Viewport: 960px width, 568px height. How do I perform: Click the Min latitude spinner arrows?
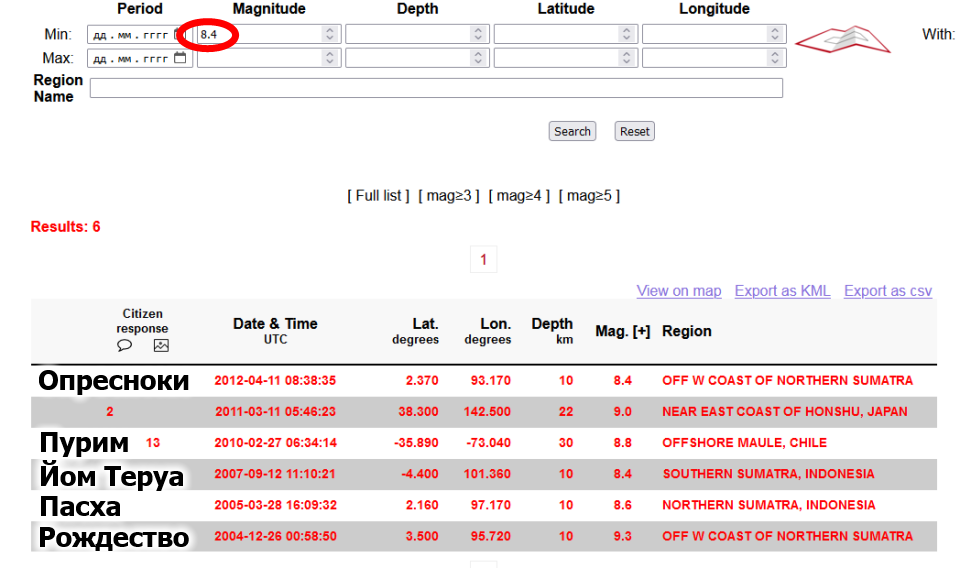(x=626, y=34)
